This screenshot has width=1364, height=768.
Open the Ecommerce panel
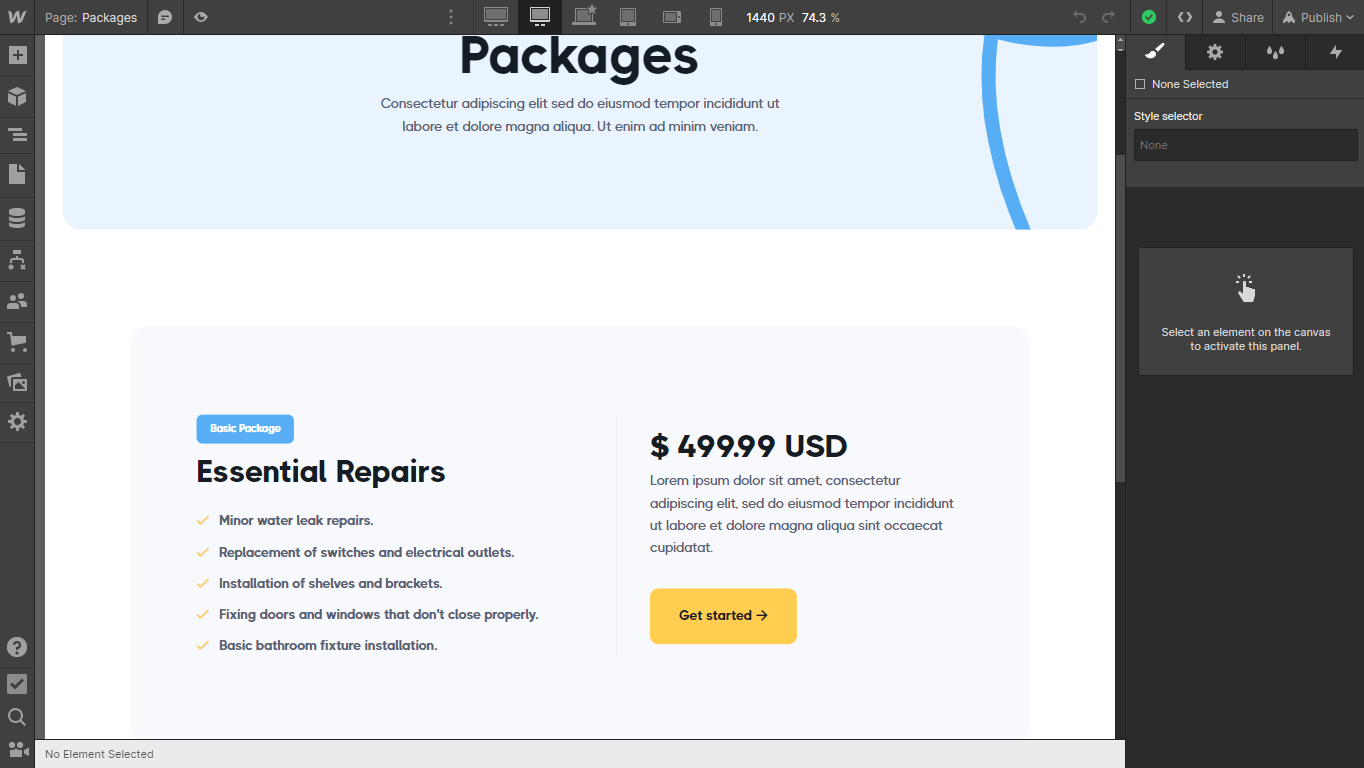coord(17,341)
